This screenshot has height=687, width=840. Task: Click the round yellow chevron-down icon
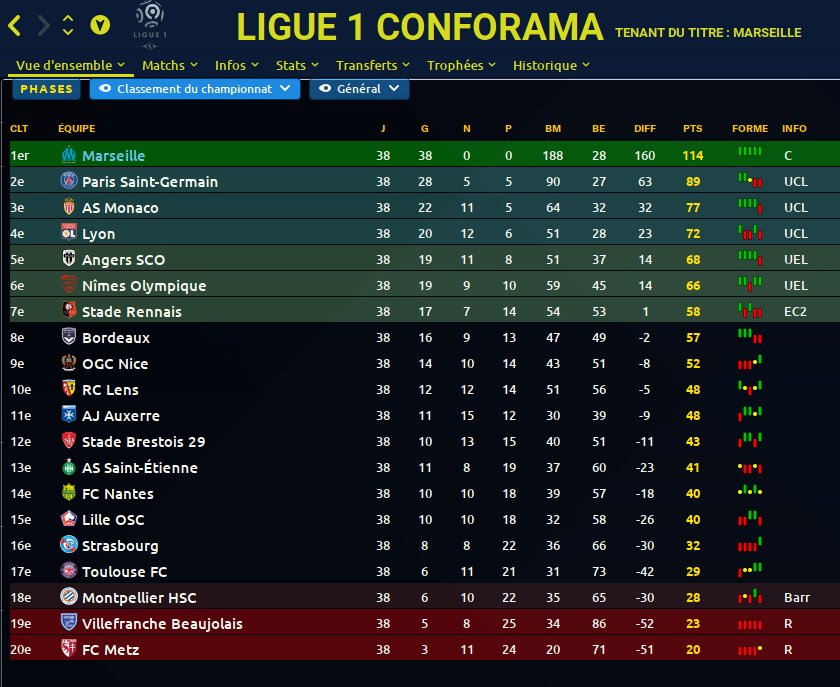click(99, 26)
